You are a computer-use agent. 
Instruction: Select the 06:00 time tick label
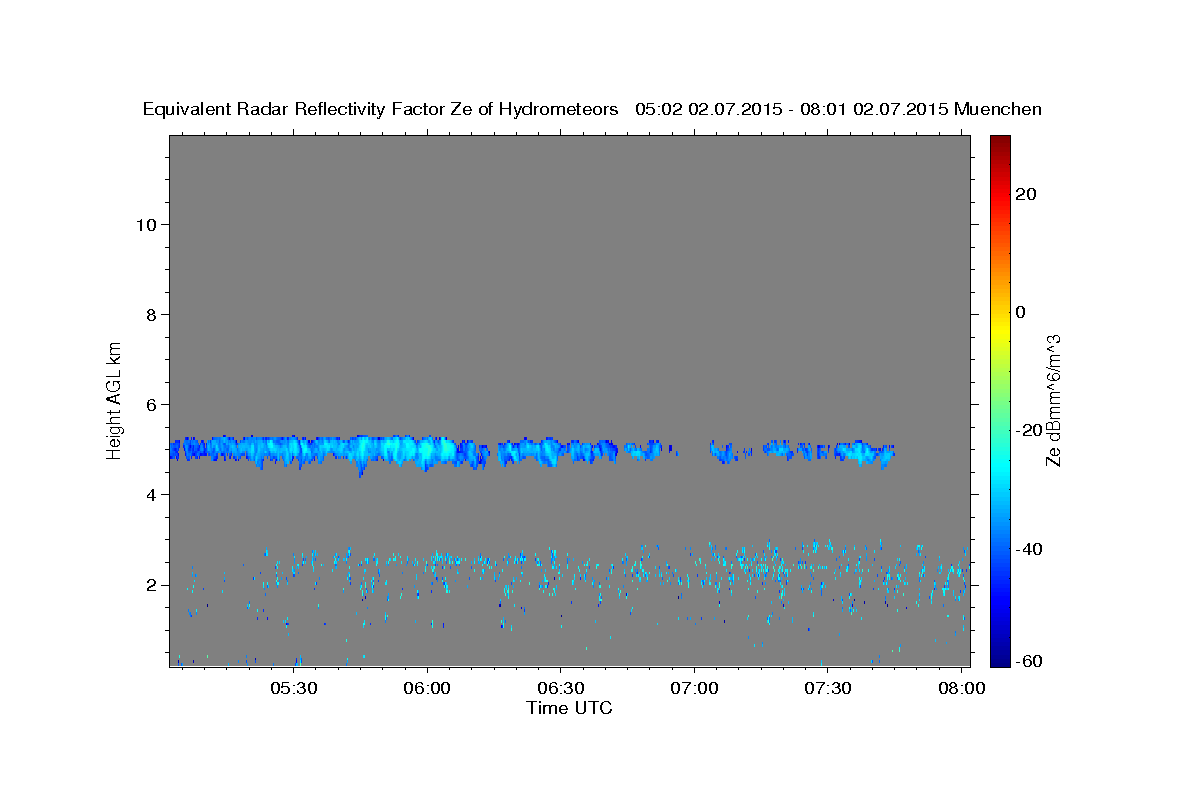pyautogui.click(x=428, y=689)
